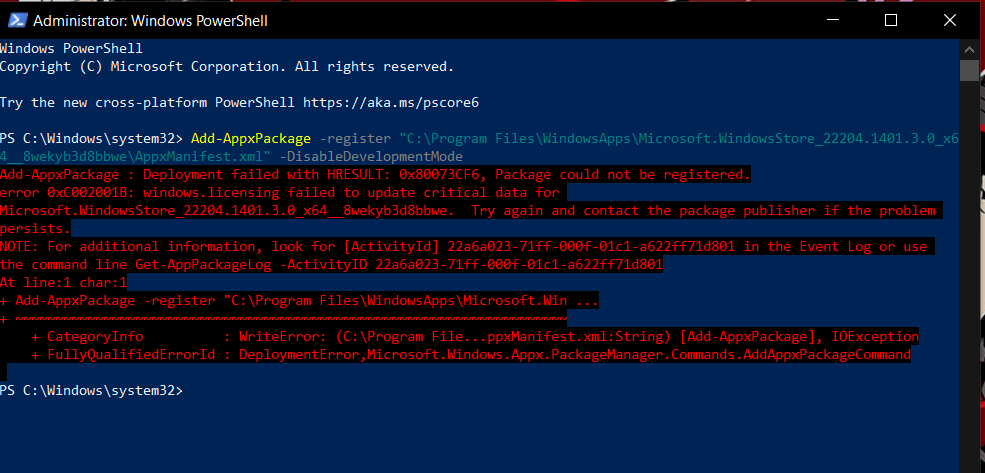This screenshot has height=473, width=985.
Task: Click the Copyright Microsoft Corporation line
Action: pos(227,67)
